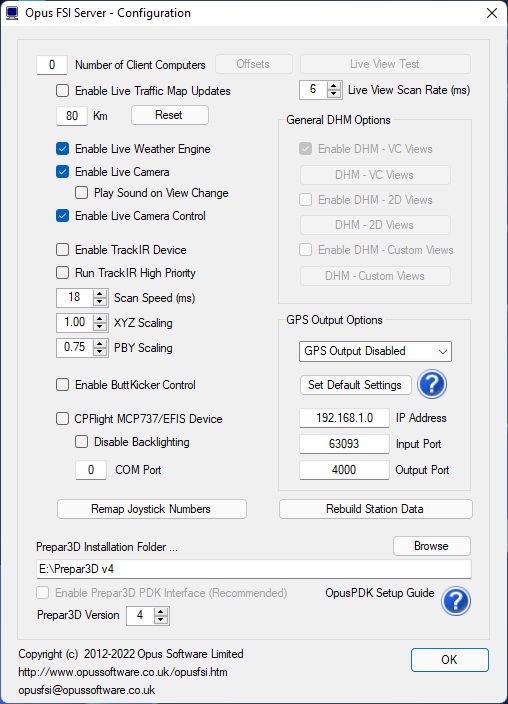Viewport: 508px width, 704px height.
Task: Check Play Sound on View Change
Action: coord(81,193)
